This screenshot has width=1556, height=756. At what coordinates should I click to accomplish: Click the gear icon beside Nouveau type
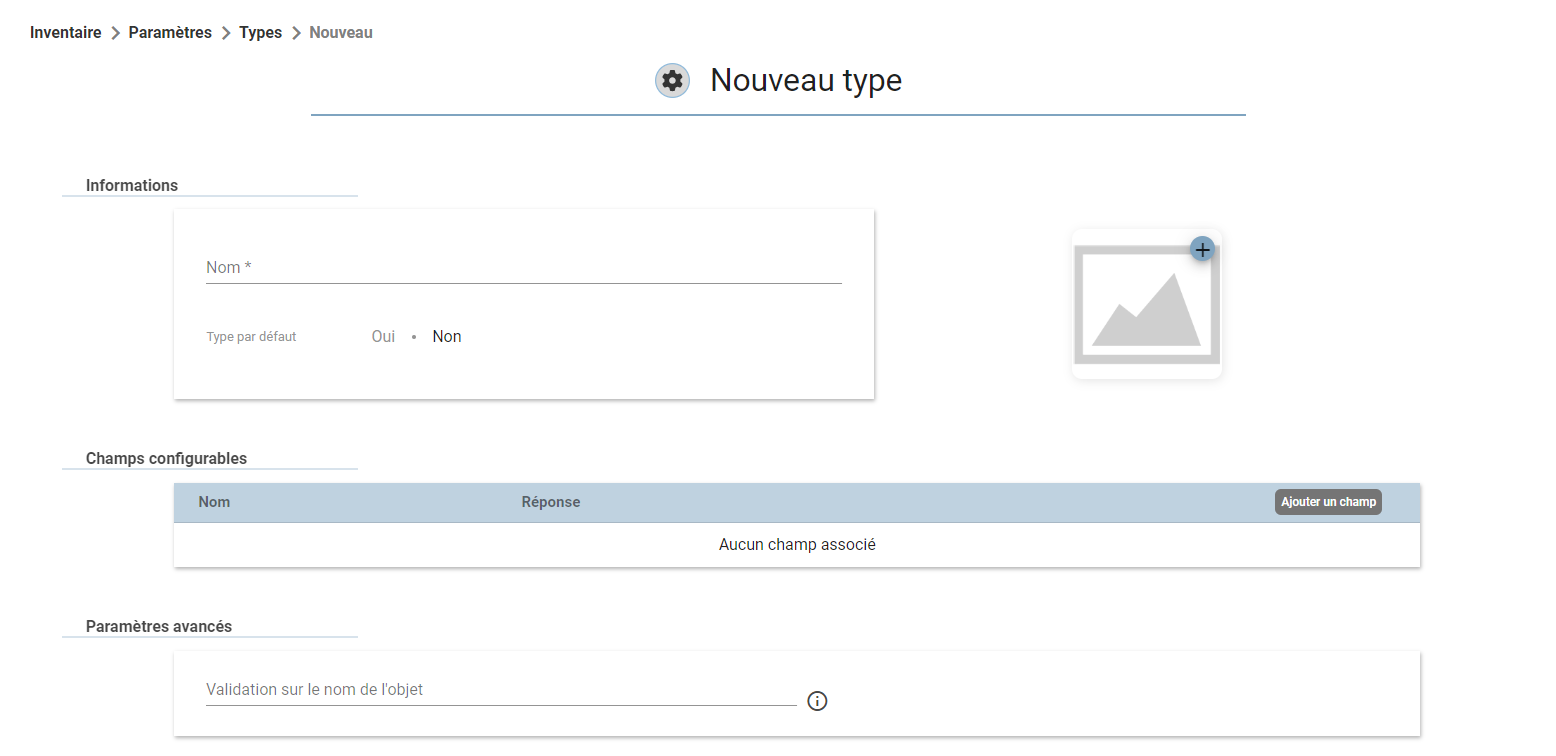672,80
